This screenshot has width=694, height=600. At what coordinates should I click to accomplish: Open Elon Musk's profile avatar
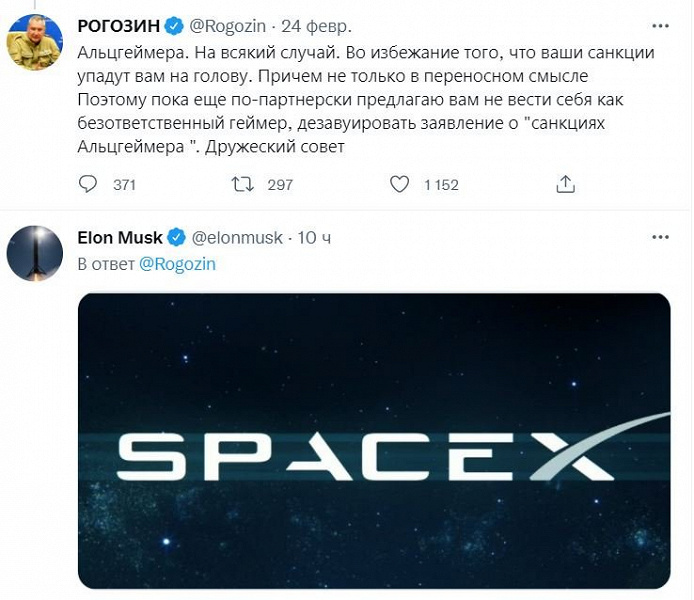click(35, 253)
